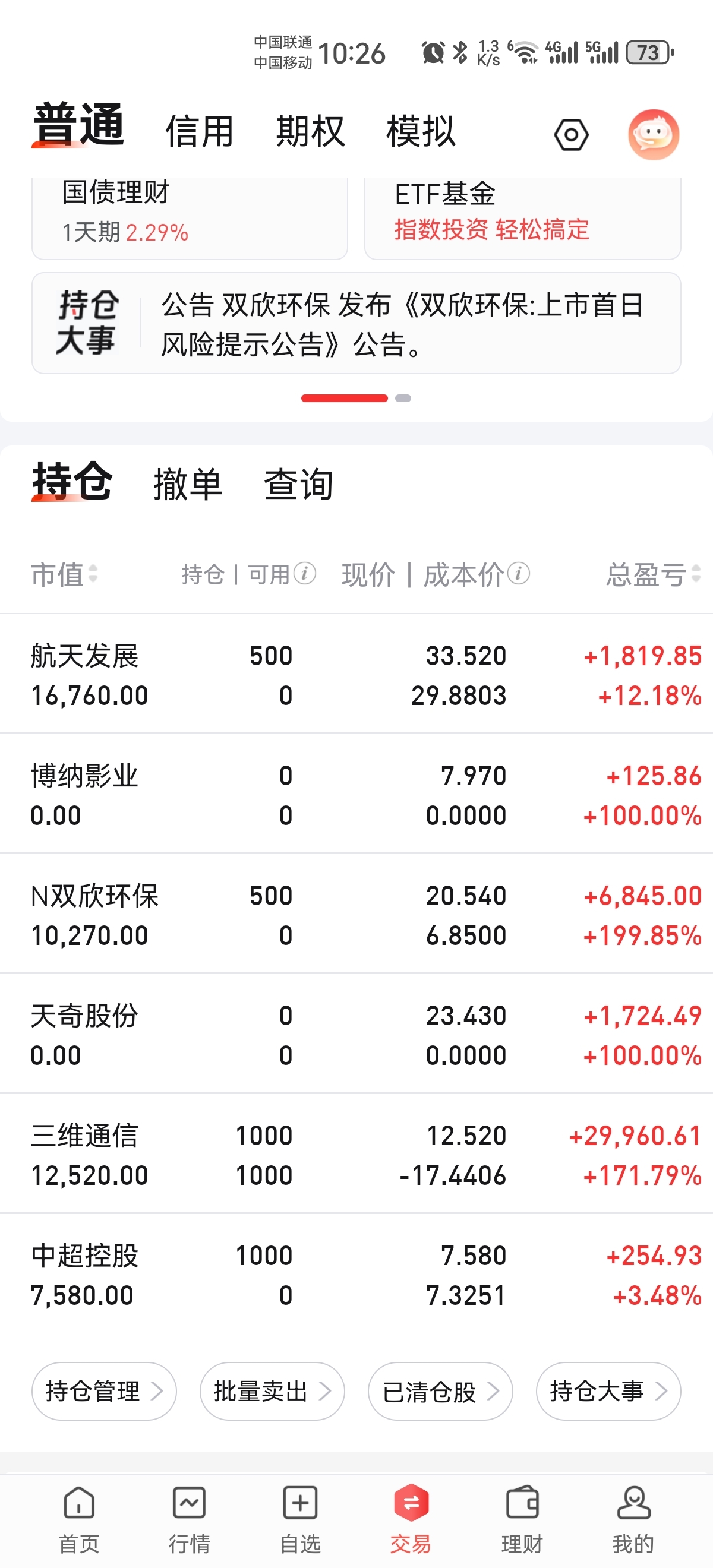Expand 持仓管理 chevron button
The image size is (713, 1568).
coord(104,1391)
